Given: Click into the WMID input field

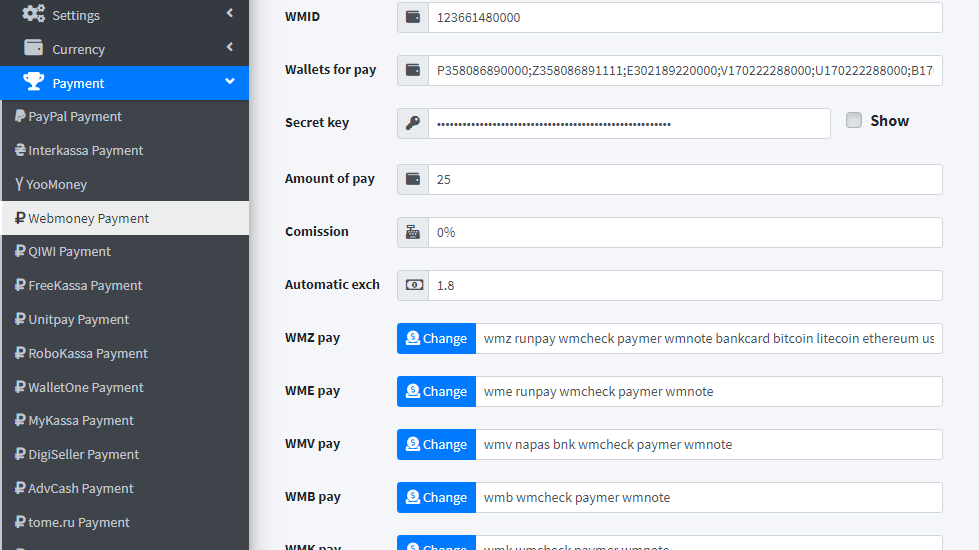Looking at the screenshot, I should (685, 17).
